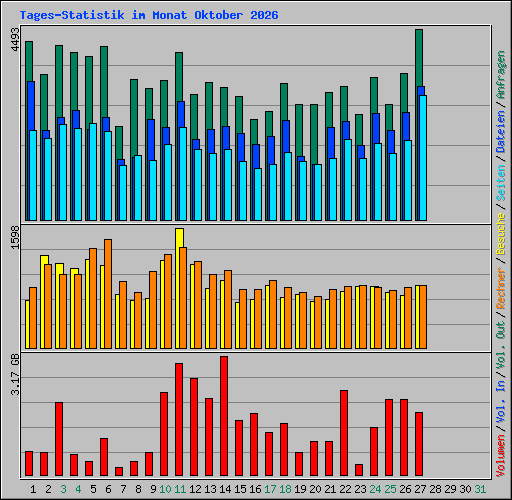The width and height of the screenshot is (512, 500).
Task: Click the '1598' axis maximum label
Action: [x=16, y=237]
